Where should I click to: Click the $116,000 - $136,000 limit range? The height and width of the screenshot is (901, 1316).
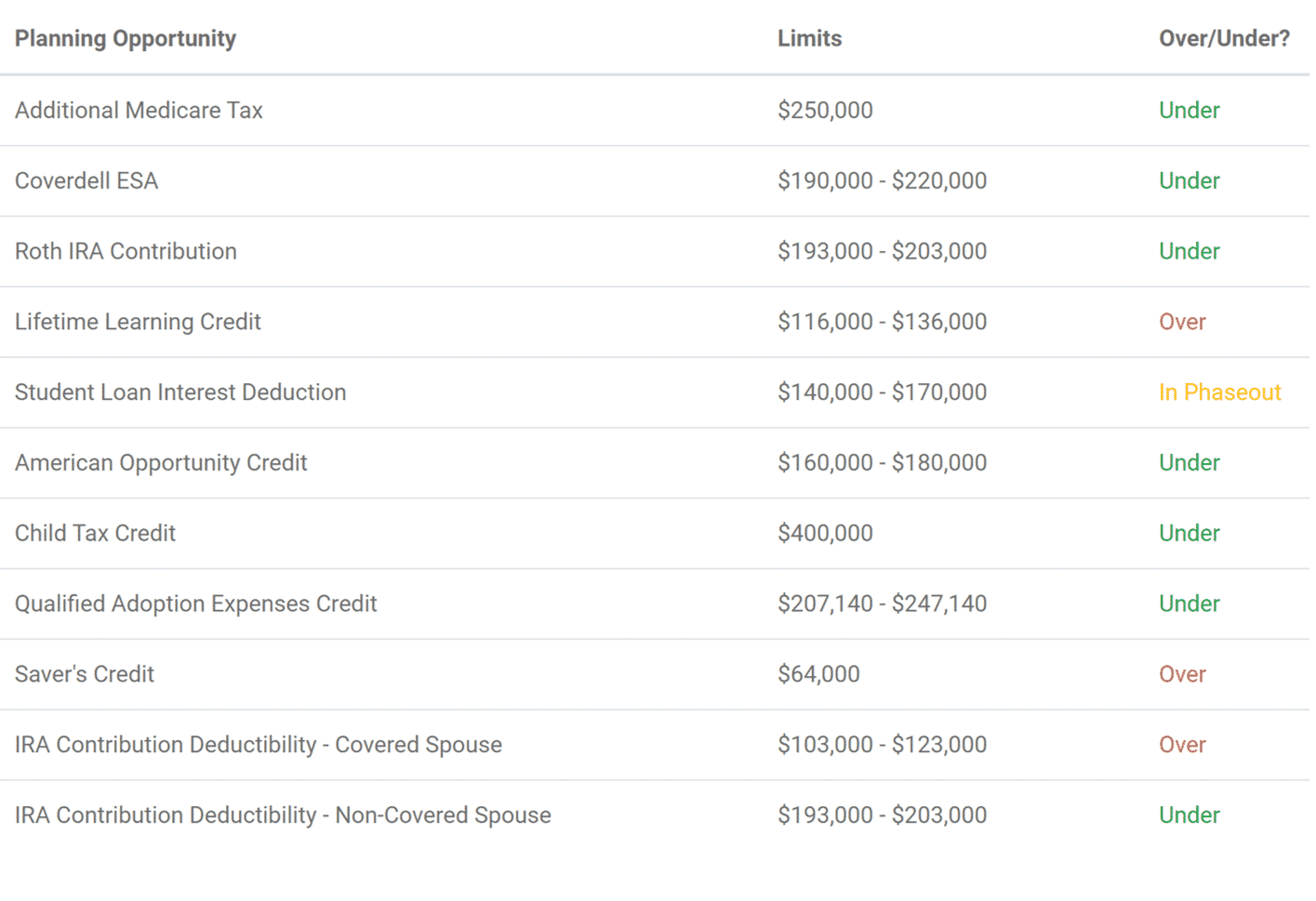(882, 322)
